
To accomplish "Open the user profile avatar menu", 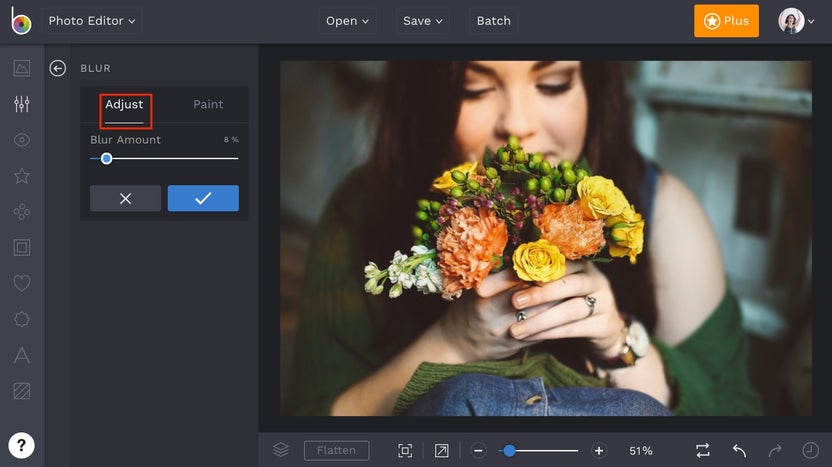I will tap(796, 21).
